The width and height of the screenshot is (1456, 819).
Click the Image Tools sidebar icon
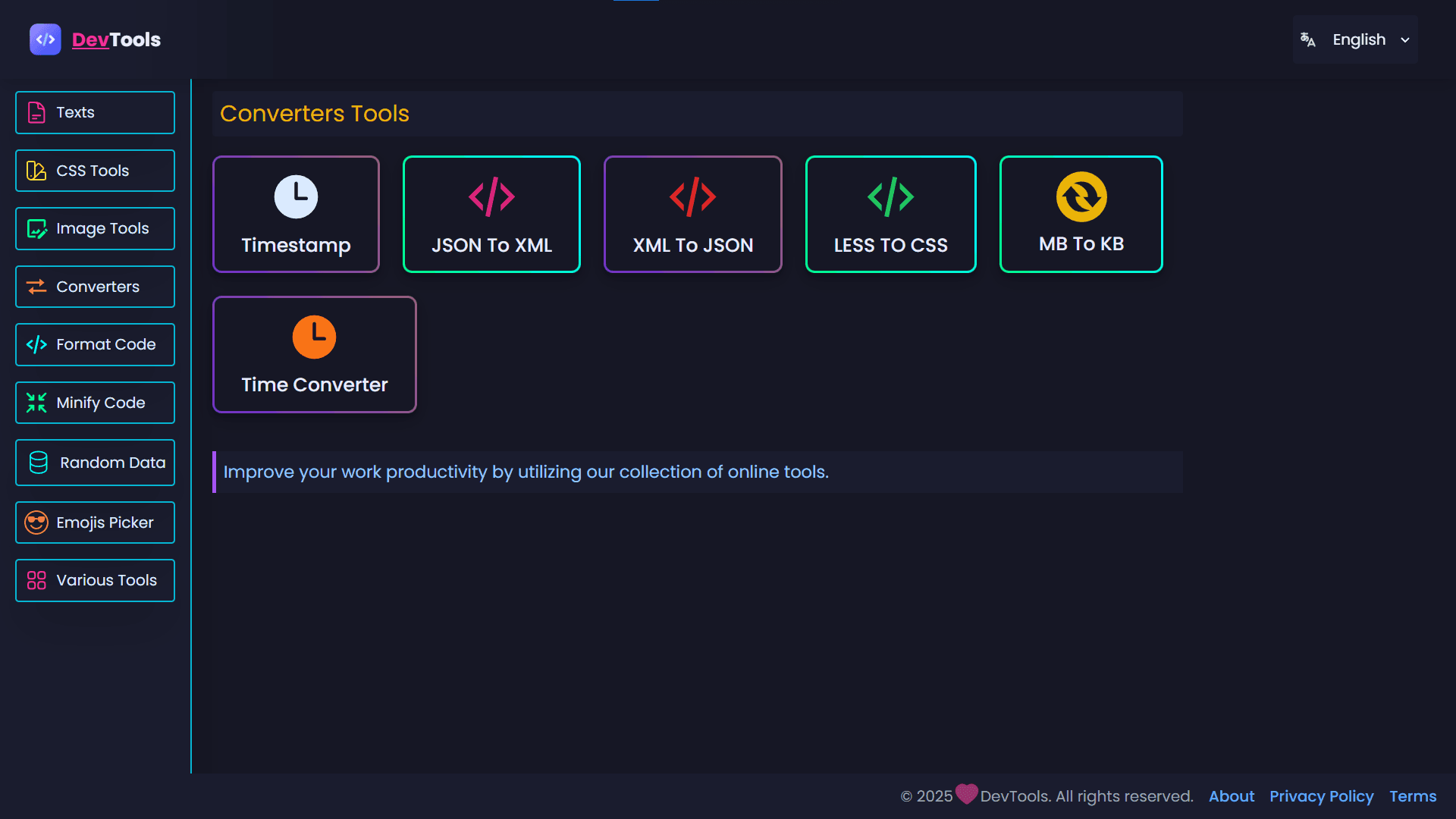pos(36,228)
